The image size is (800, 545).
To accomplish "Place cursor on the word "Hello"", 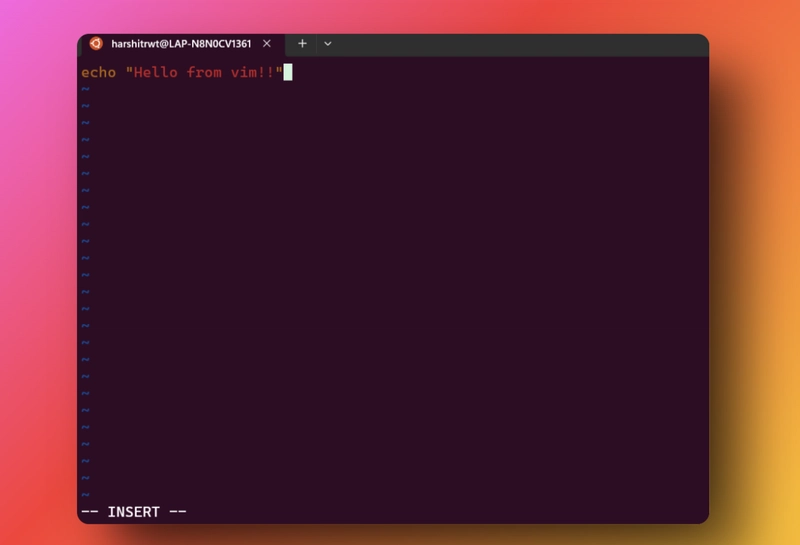I will pyautogui.click(x=156, y=72).
